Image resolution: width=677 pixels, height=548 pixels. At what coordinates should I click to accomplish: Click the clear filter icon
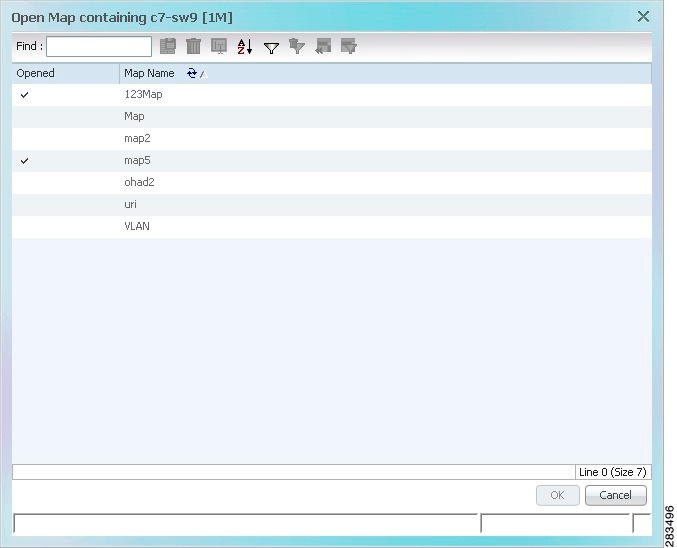point(297,46)
